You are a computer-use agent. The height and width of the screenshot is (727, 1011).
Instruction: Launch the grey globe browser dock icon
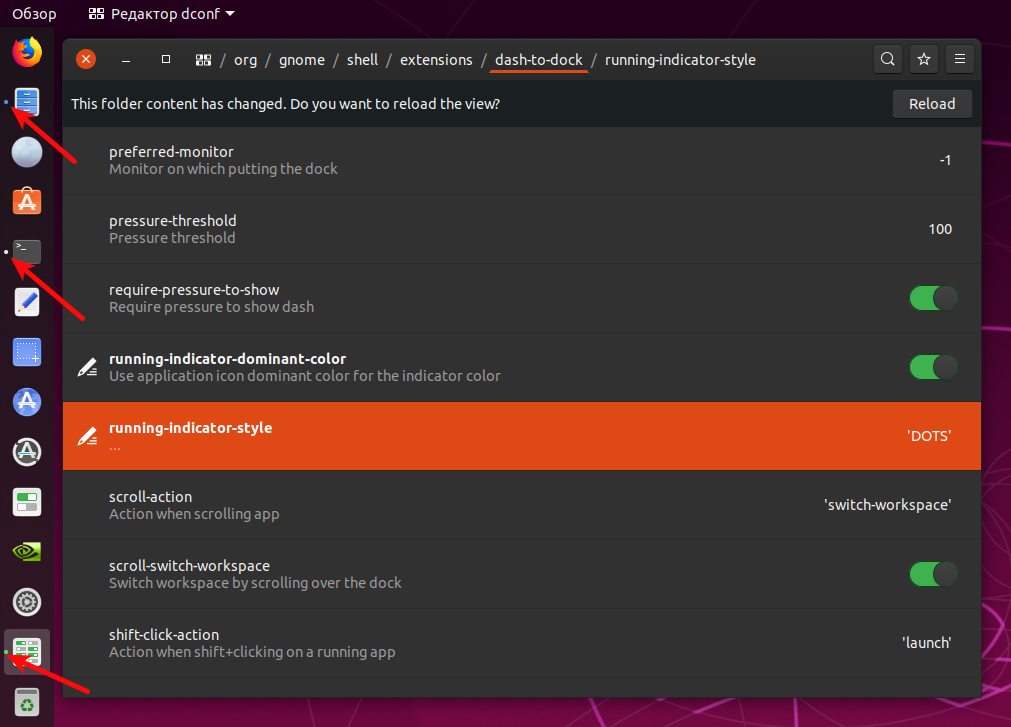pos(27,152)
